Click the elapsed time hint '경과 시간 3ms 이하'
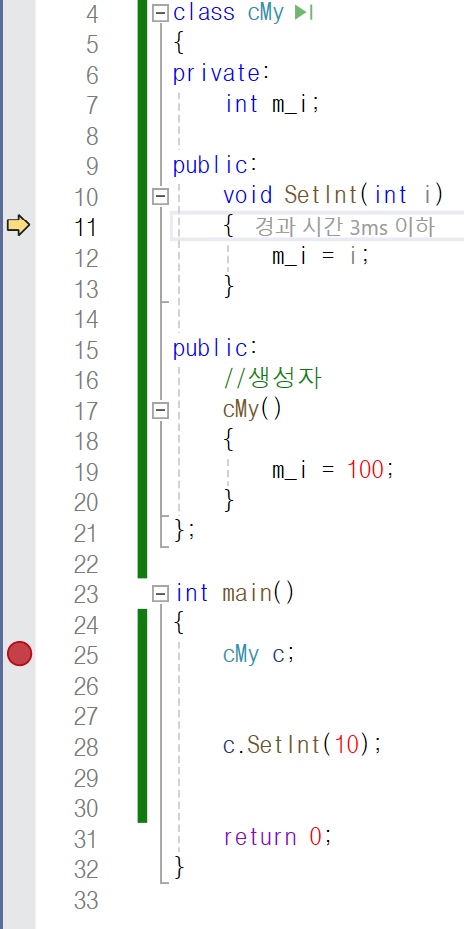This screenshot has height=929, width=464. coord(345,226)
